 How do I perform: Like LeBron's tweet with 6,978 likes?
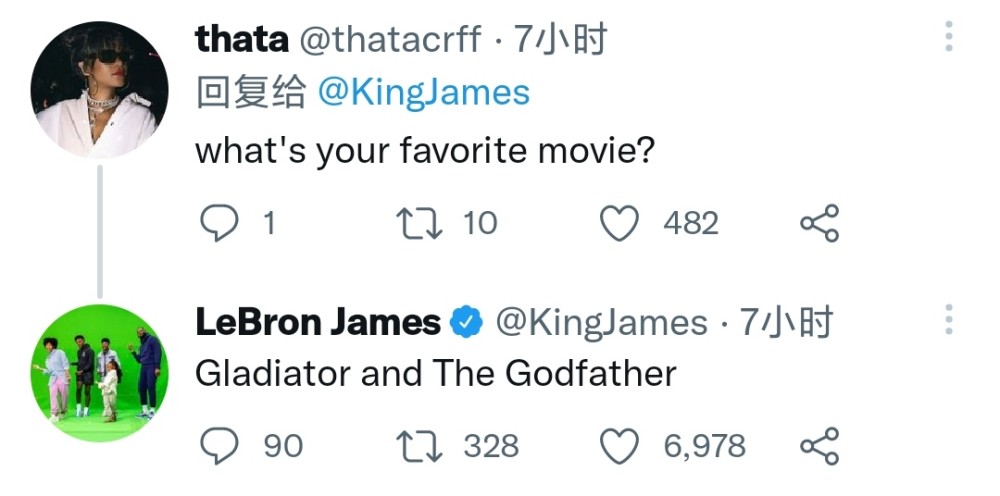coord(619,446)
